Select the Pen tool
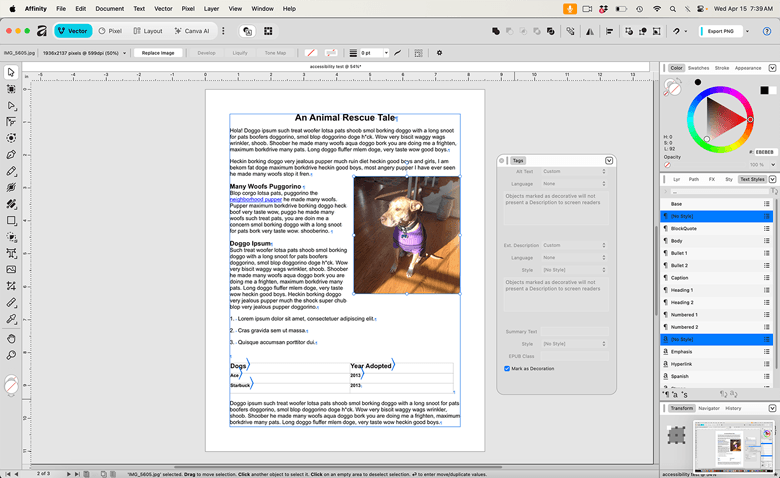 [x=11, y=155]
